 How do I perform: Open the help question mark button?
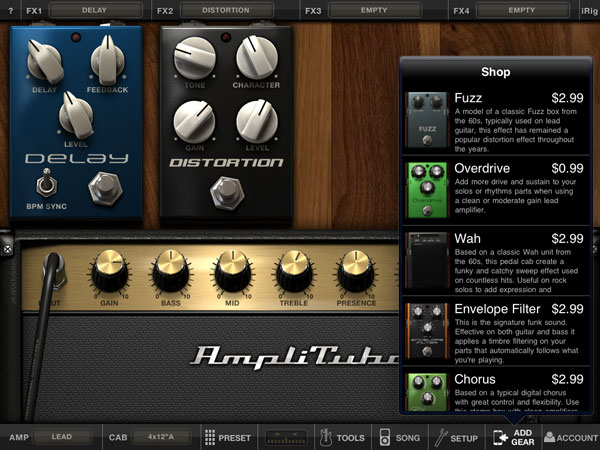[10, 11]
